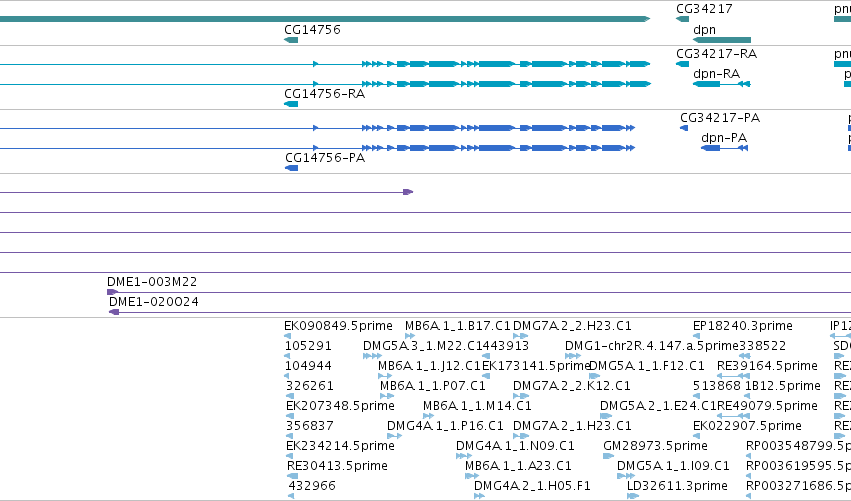Select the small arrow glyph under CG14756-RA
The width and height of the screenshot is (851, 501).
(291, 104)
